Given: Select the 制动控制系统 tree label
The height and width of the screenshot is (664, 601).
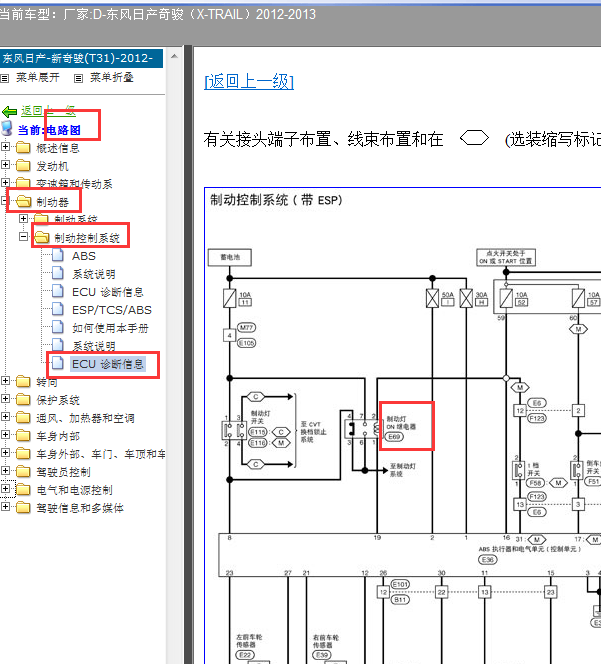Looking at the screenshot, I should (x=87, y=238).
